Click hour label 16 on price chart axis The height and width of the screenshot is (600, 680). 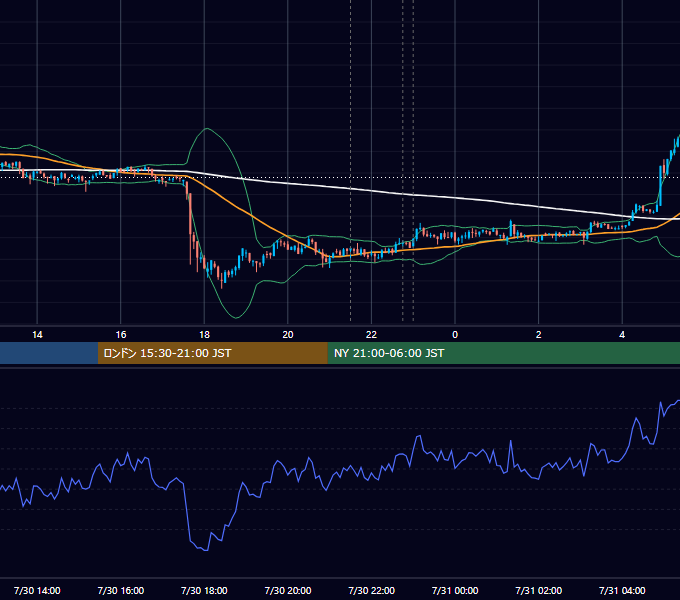121,335
